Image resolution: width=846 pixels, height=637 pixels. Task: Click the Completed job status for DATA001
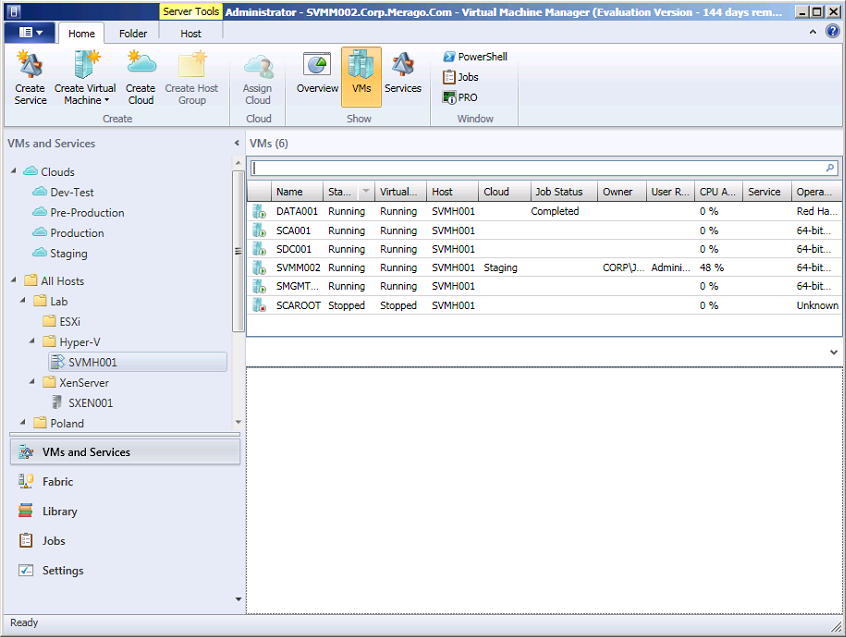[555, 211]
